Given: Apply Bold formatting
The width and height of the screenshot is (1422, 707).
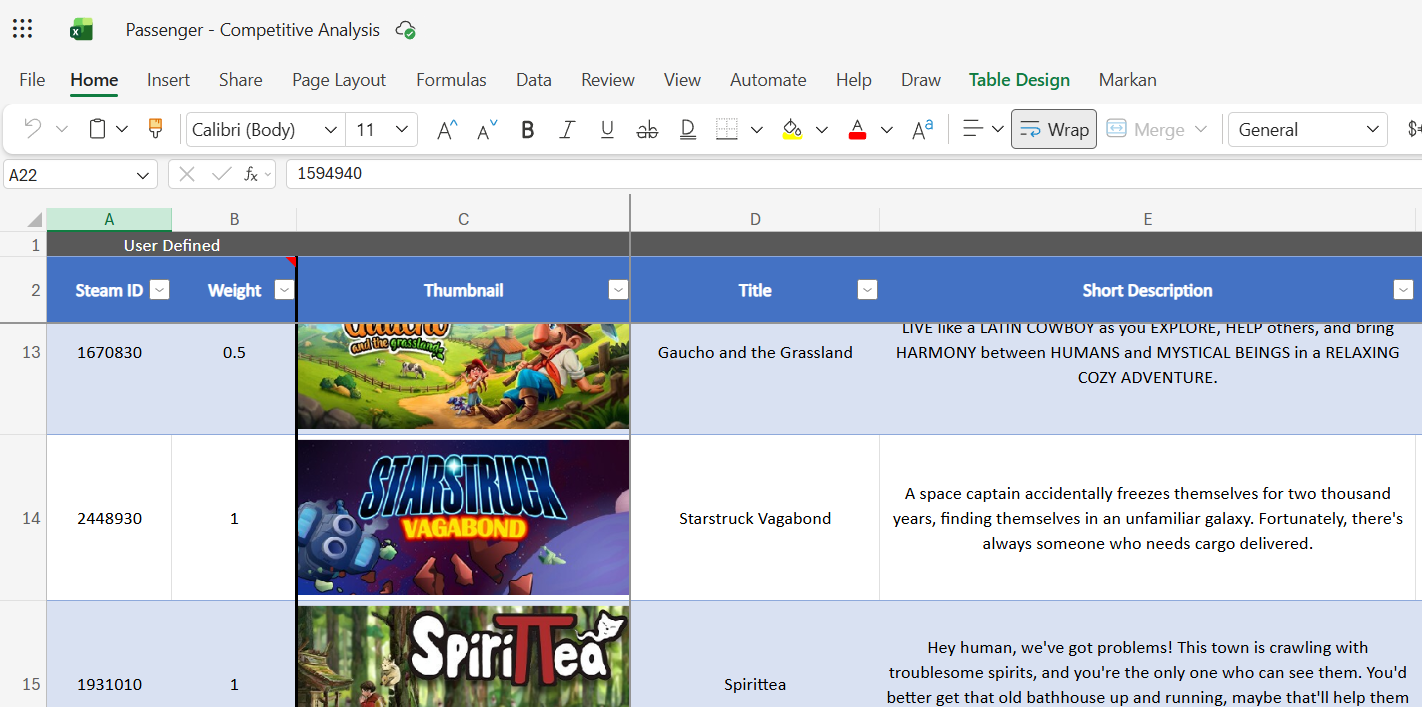Looking at the screenshot, I should point(528,129).
